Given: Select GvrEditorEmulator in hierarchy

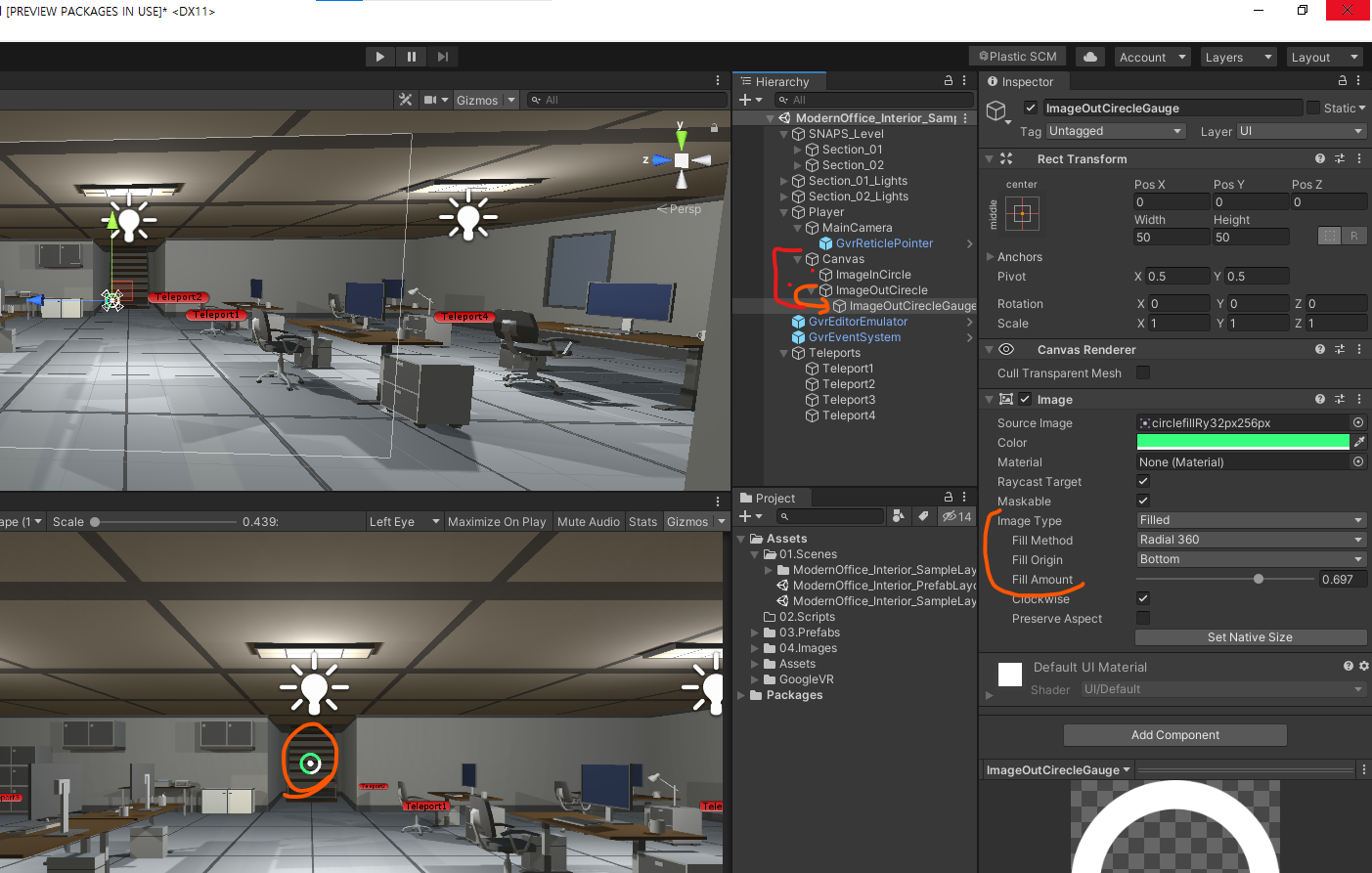Looking at the screenshot, I should pos(858,322).
